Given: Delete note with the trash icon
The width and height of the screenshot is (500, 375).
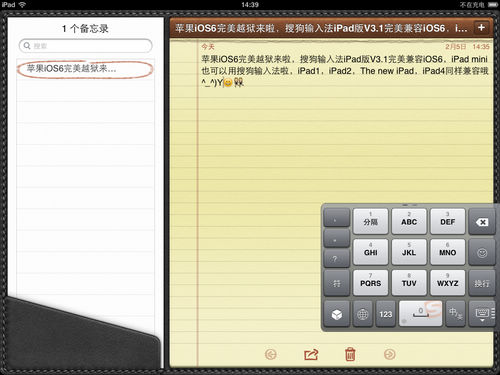Looking at the screenshot, I should tap(350, 354).
